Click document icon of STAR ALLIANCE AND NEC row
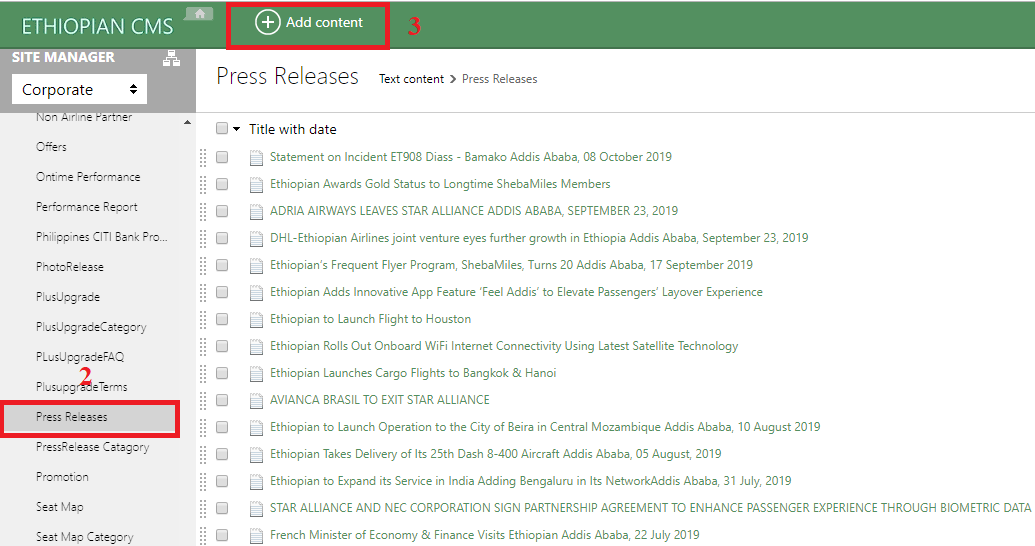1035x546 pixels. point(256,510)
